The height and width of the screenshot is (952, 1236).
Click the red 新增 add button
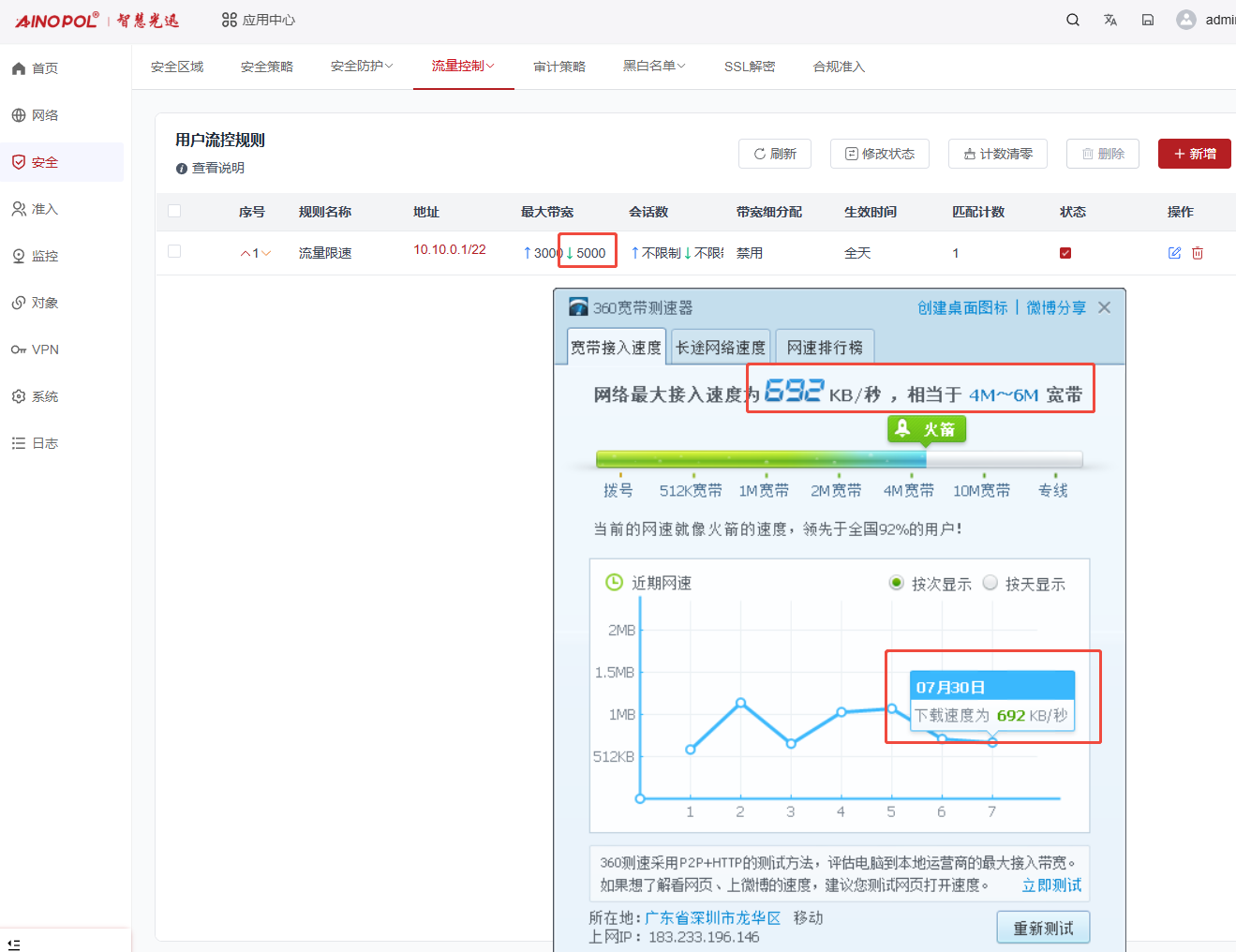point(1195,154)
